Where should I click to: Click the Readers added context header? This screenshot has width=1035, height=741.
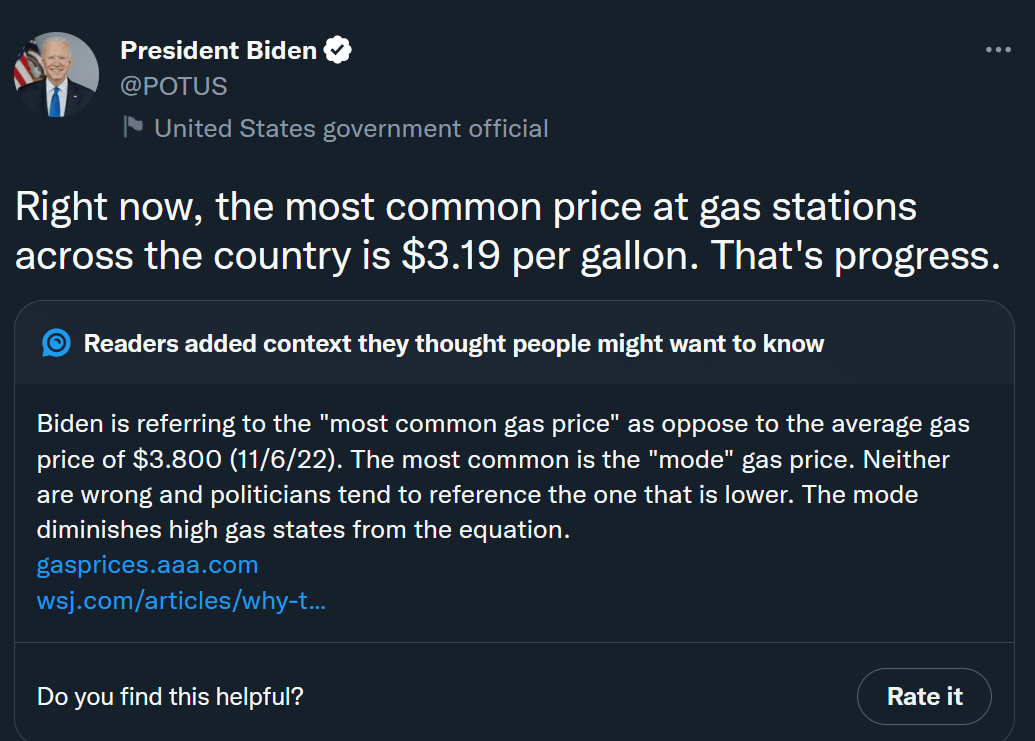click(x=453, y=344)
